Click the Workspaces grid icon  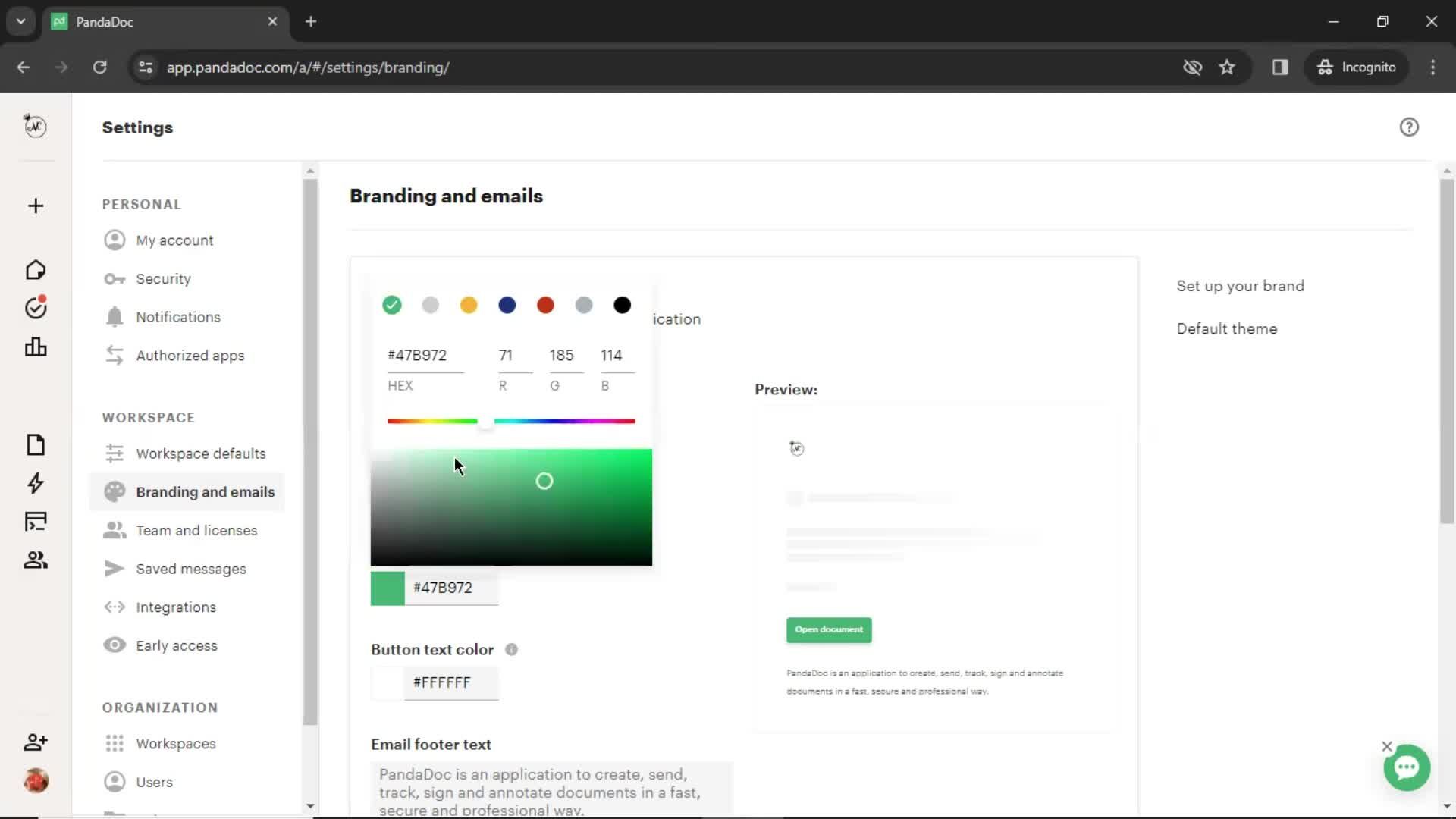pos(114,743)
